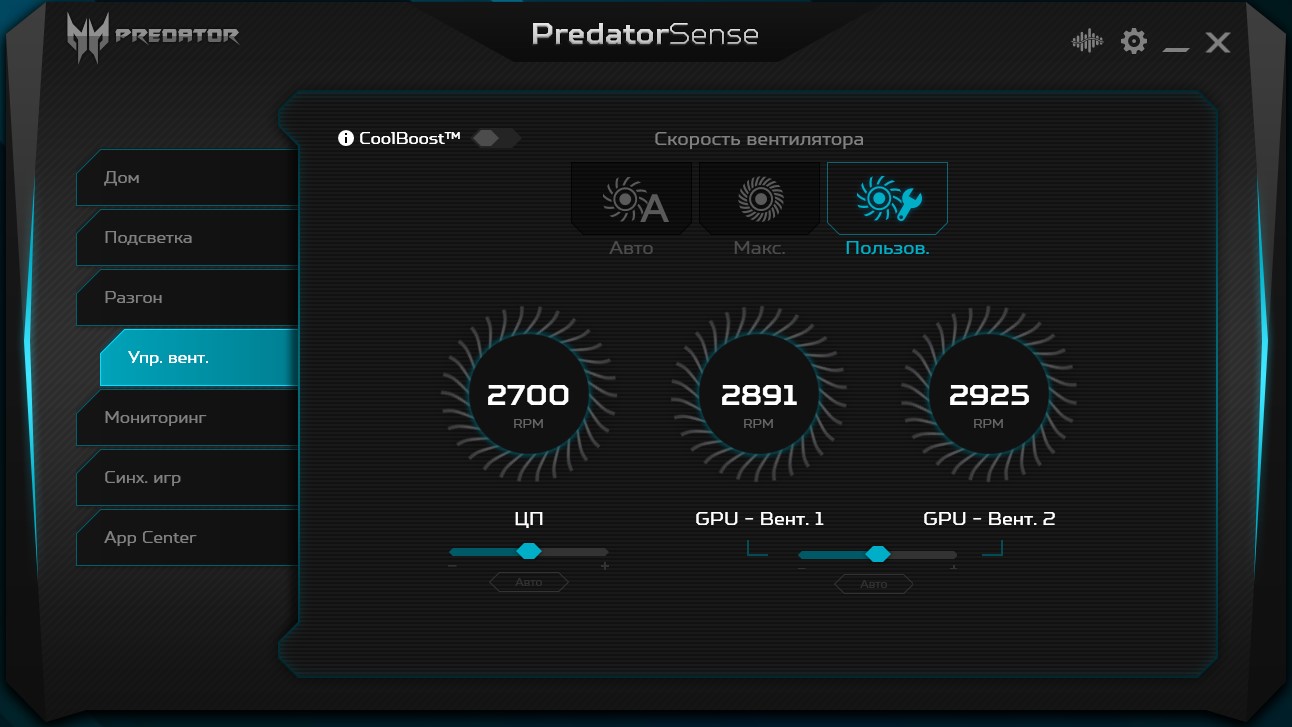The image size is (1292, 727).
Task: Select the Макс. fan speed mode icon
Action: point(760,198)
